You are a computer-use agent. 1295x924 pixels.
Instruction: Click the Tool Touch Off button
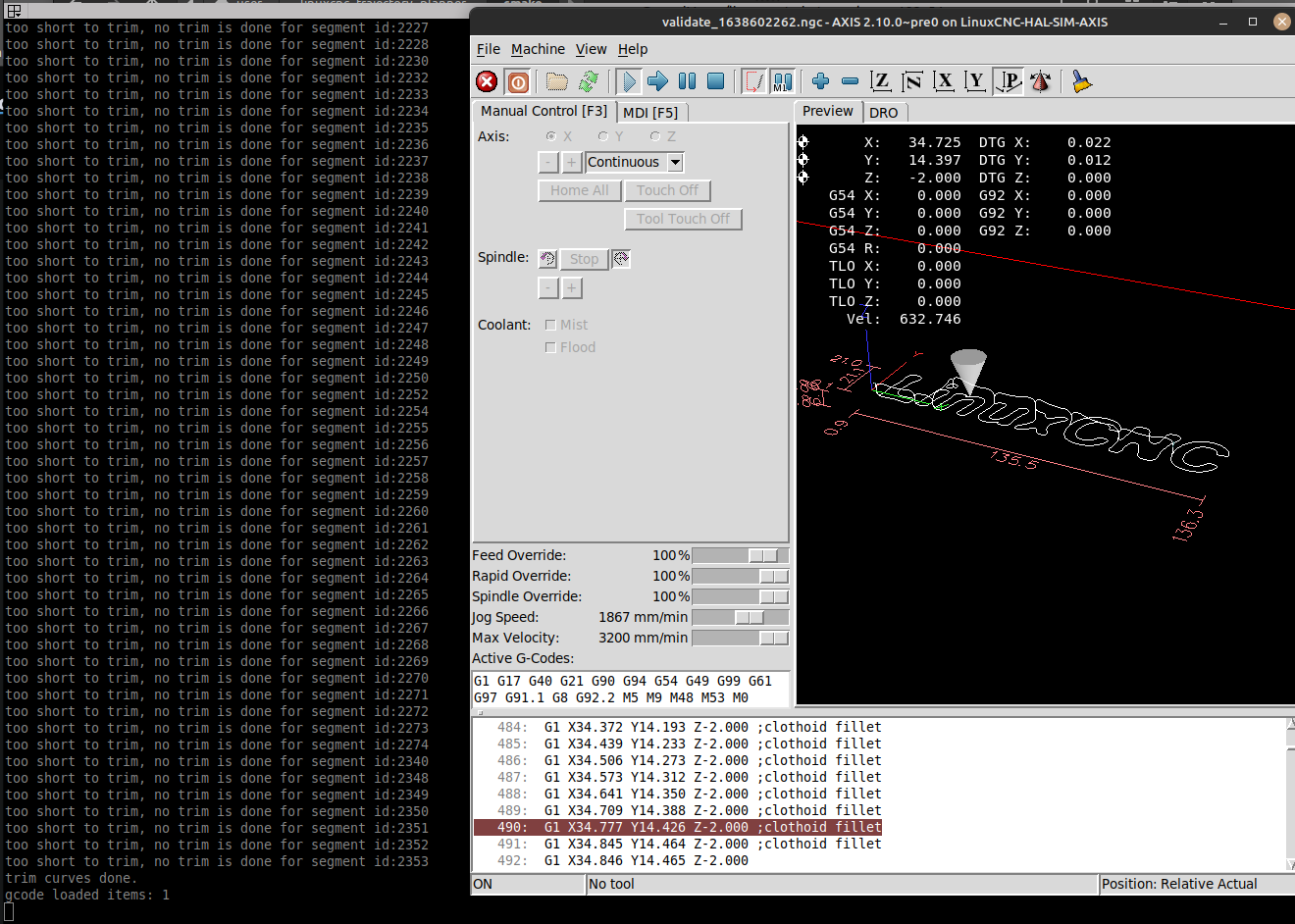(x=683, y=219)
